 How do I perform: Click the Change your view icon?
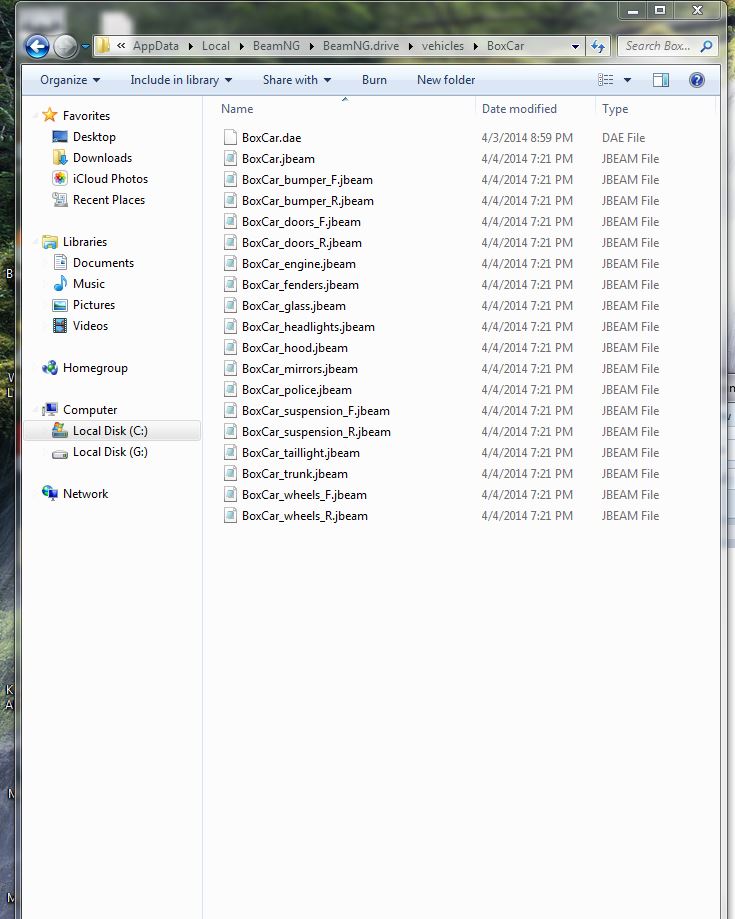[x=605, y=80]
